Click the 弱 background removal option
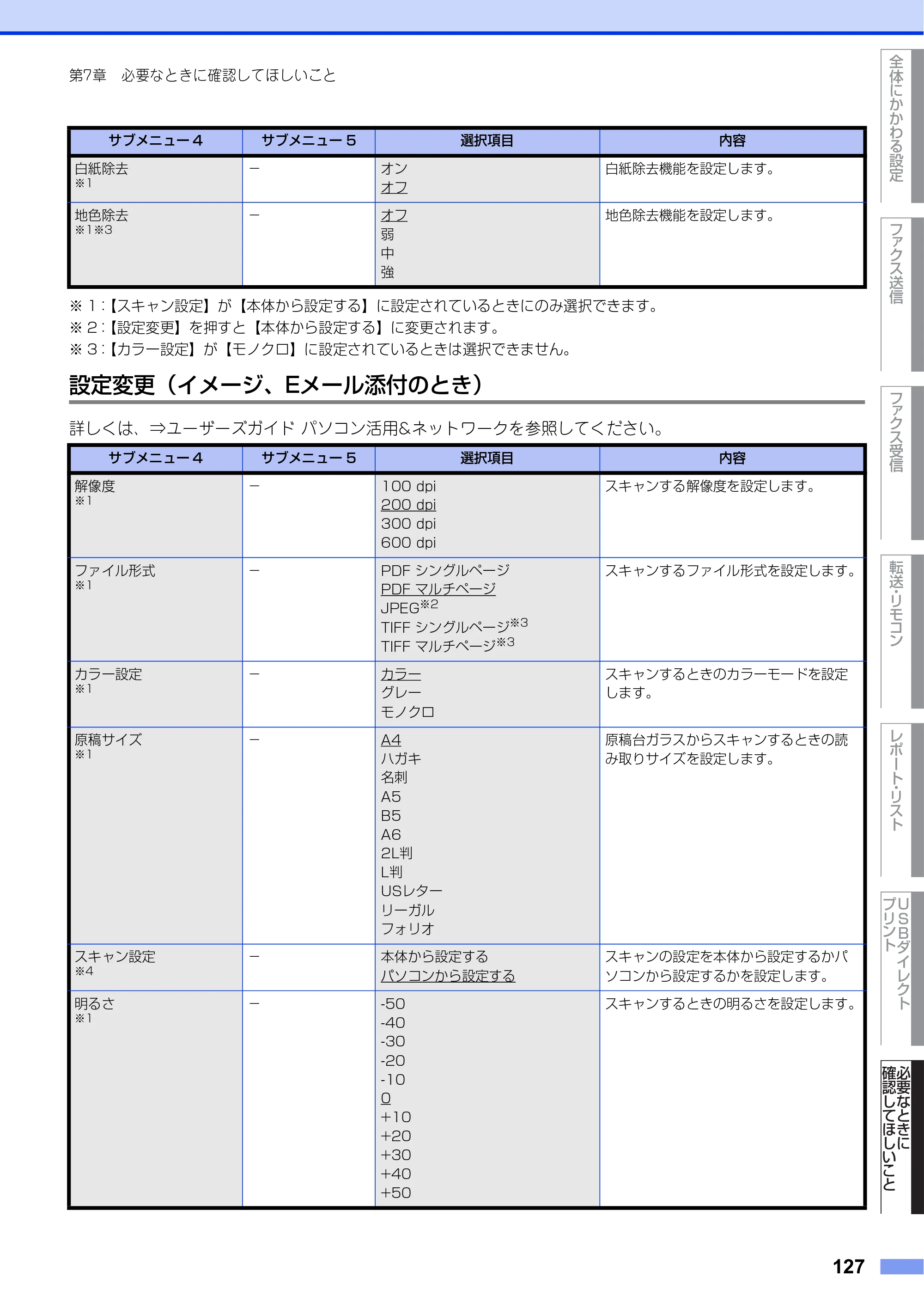This screenshot has height=1308, width=924. [388, 235]
